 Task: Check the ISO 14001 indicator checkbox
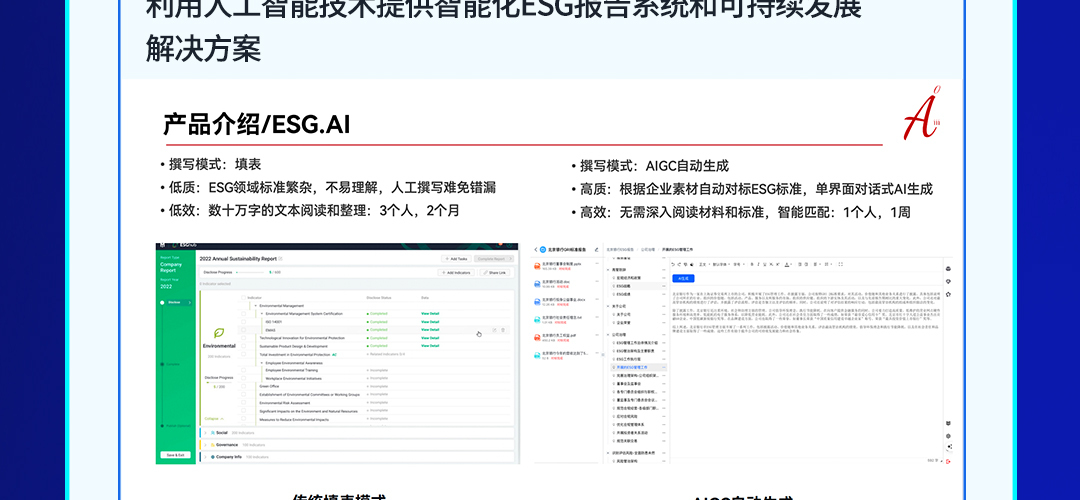[243, 321]
